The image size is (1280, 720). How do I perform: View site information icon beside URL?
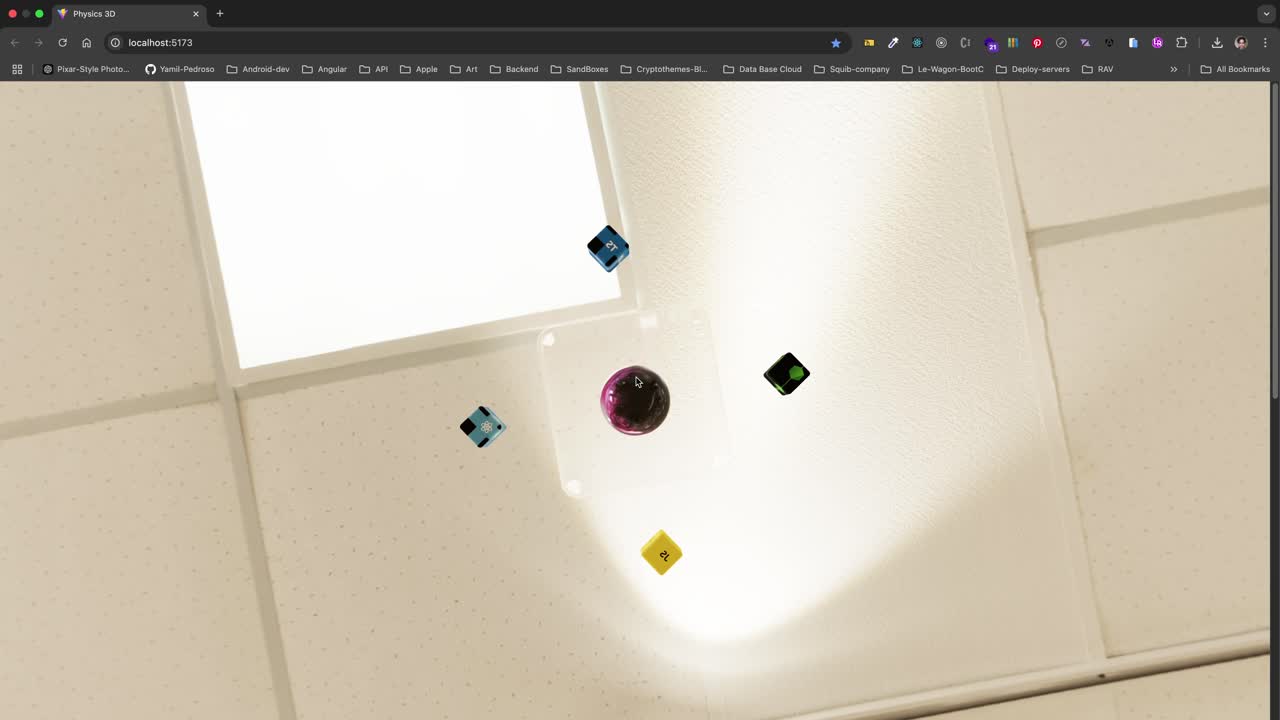pos(115,43)
